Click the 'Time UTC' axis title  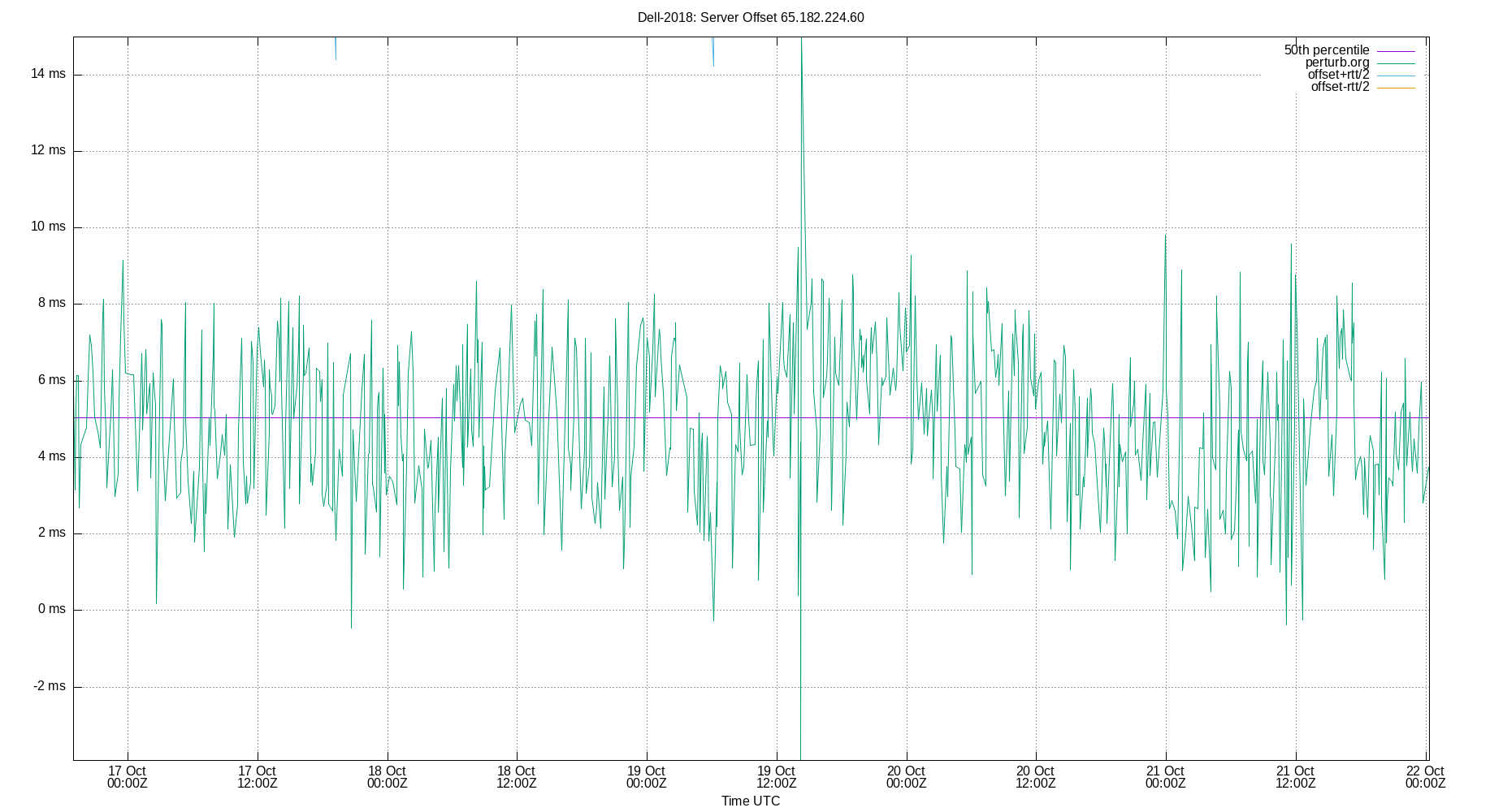coord(751,801)
